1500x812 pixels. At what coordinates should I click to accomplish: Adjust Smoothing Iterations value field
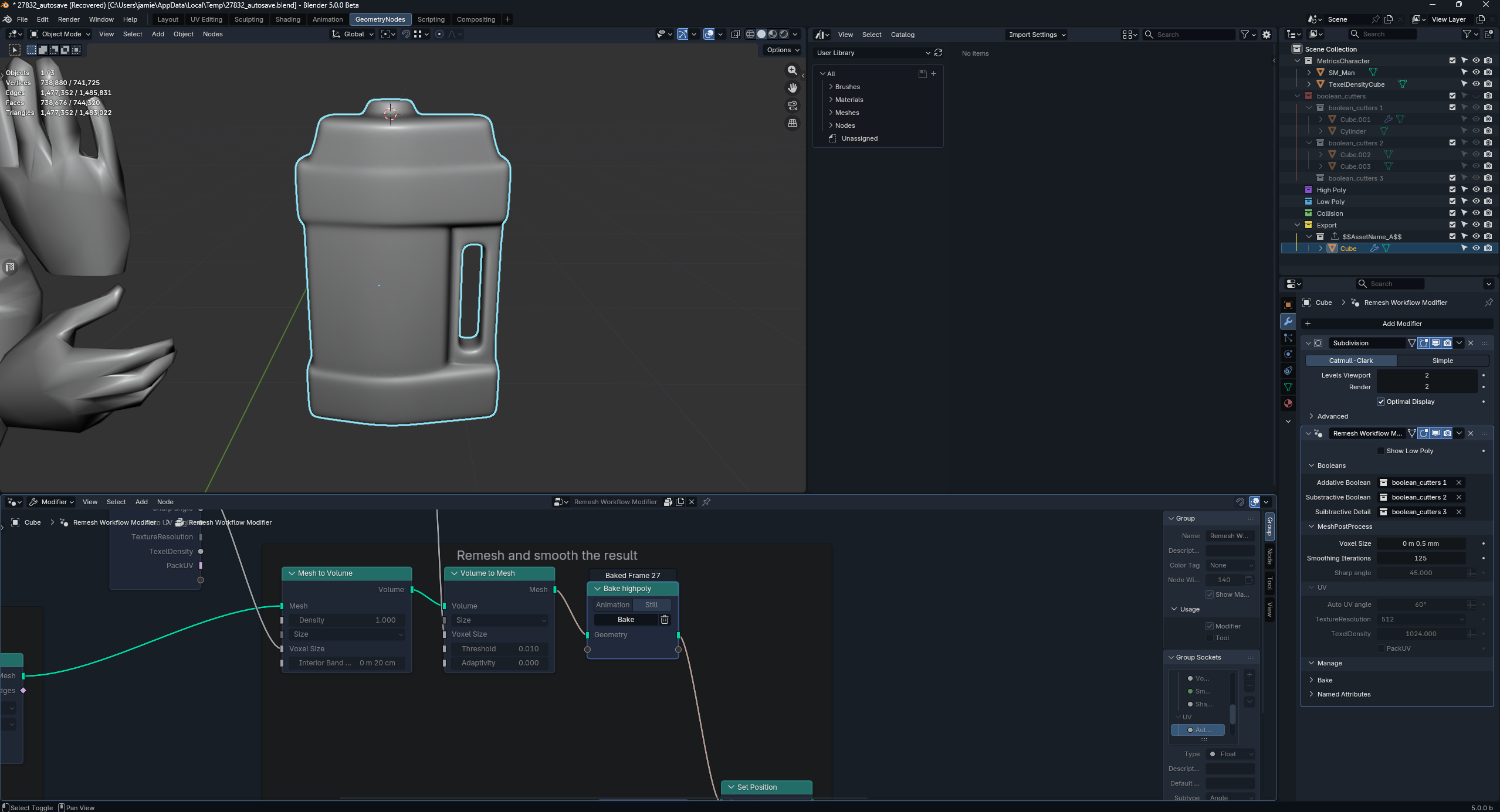[x=1421, y=558]
